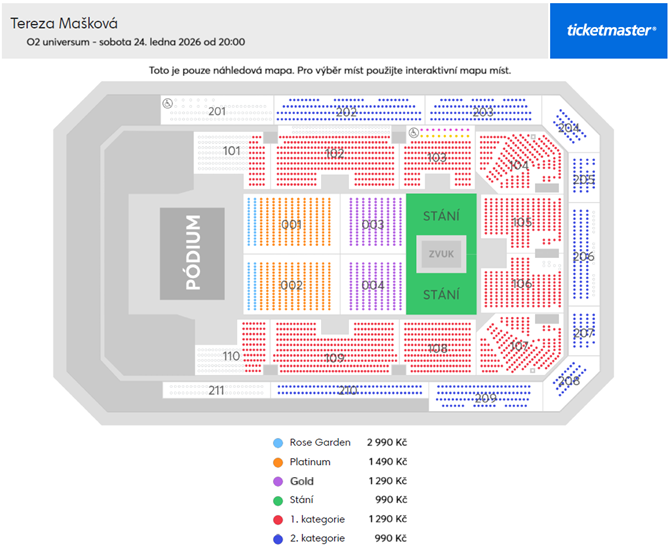Click Platinum orange legend dot
Image resolution: width=670 pixels, height=556 pixels.
pyautogui.click(x=278, y=462)
